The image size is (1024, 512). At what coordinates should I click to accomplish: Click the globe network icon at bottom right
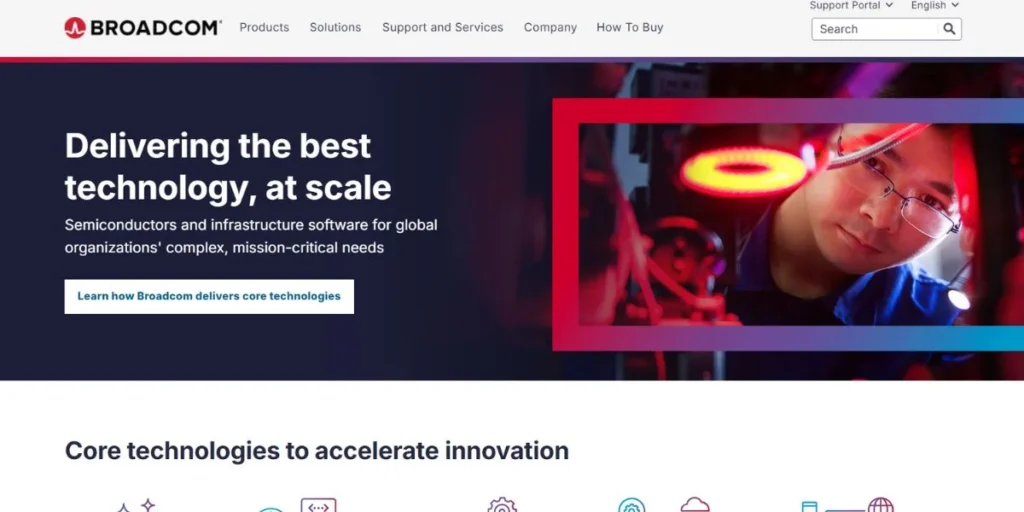(x=880, y=505)
